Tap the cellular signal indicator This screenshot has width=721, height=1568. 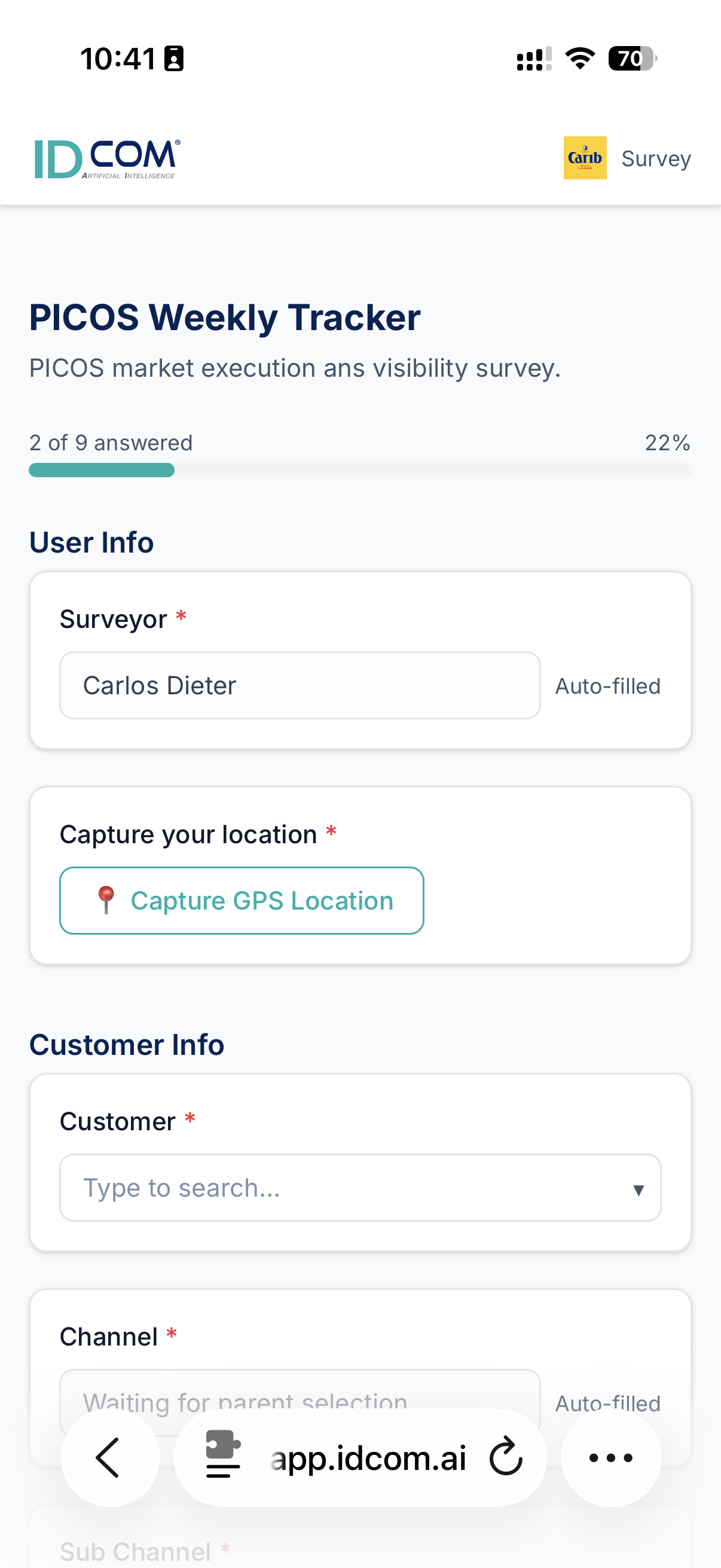coord(534,59)
